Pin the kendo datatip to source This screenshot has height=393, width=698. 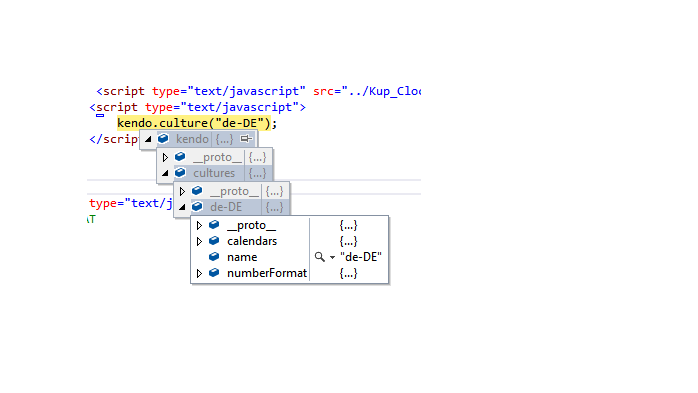246,139
